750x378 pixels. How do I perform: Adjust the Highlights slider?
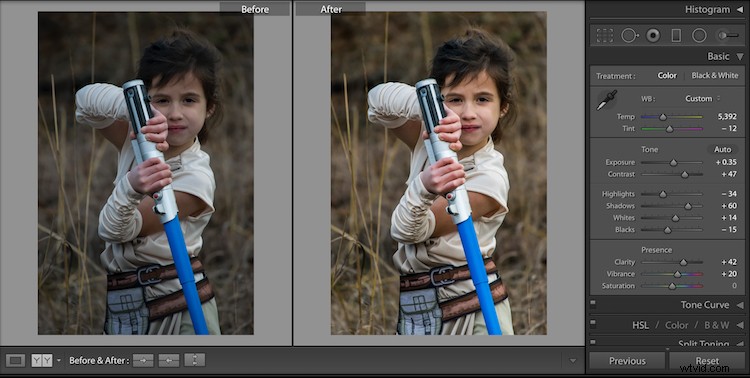click(662, 194)
